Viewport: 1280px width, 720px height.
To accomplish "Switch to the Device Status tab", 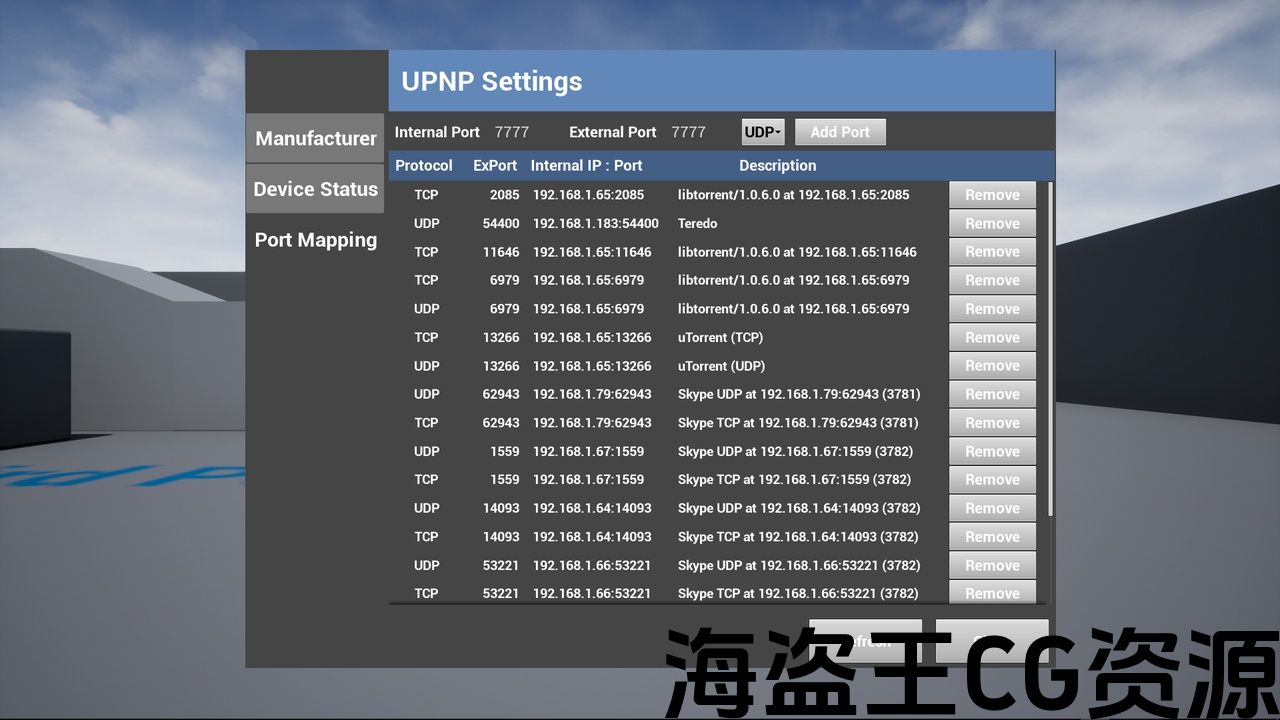I will click(315, 189).
